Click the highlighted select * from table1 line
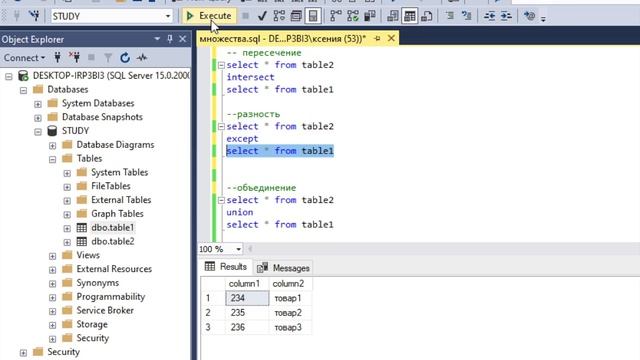The width and height of the screenshot is (640, 360). click(280, 151)
